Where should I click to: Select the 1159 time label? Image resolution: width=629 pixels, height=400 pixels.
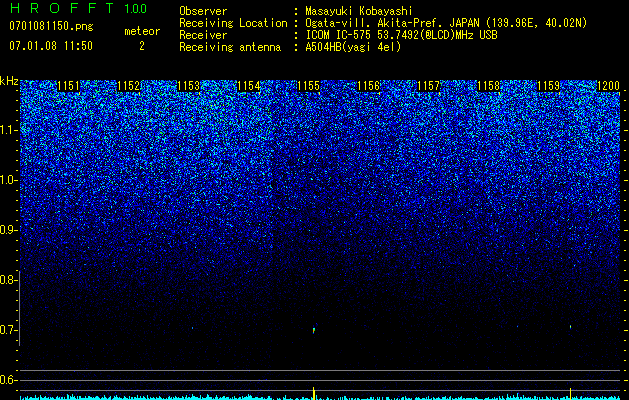pos(548,86)
